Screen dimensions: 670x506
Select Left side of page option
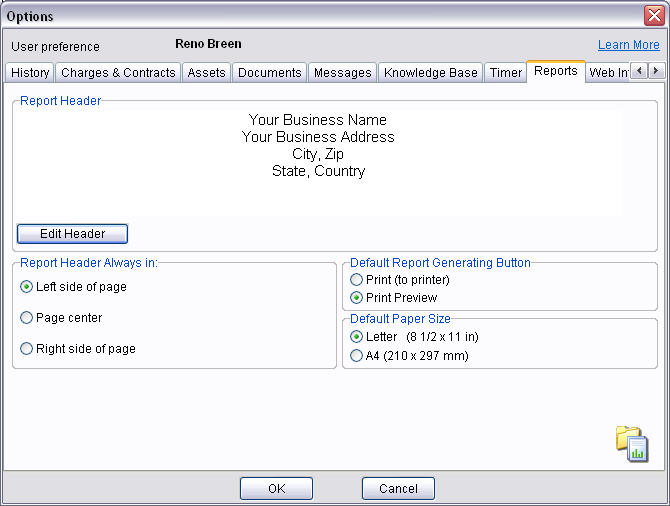(x=27, y=287)
